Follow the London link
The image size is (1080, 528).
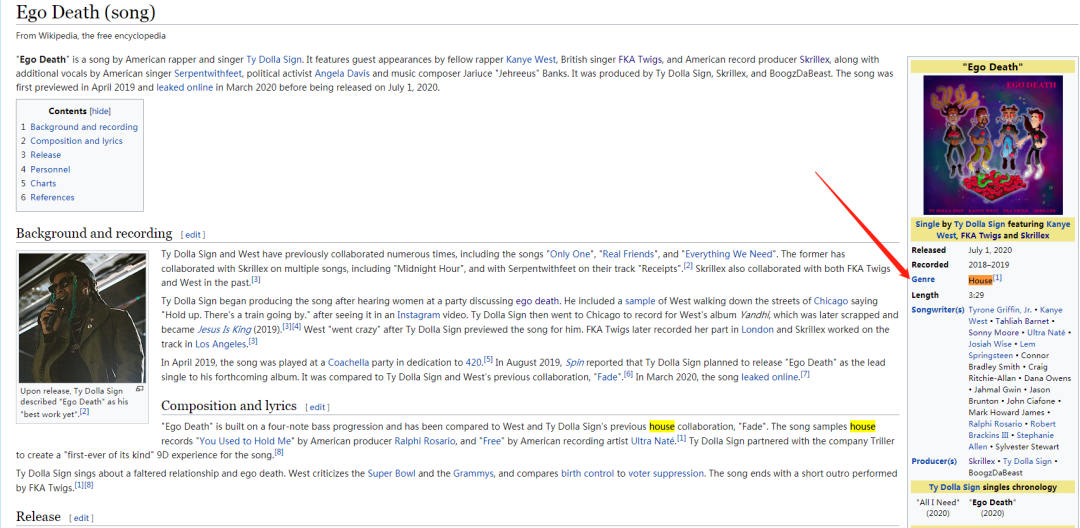[757, 329]
